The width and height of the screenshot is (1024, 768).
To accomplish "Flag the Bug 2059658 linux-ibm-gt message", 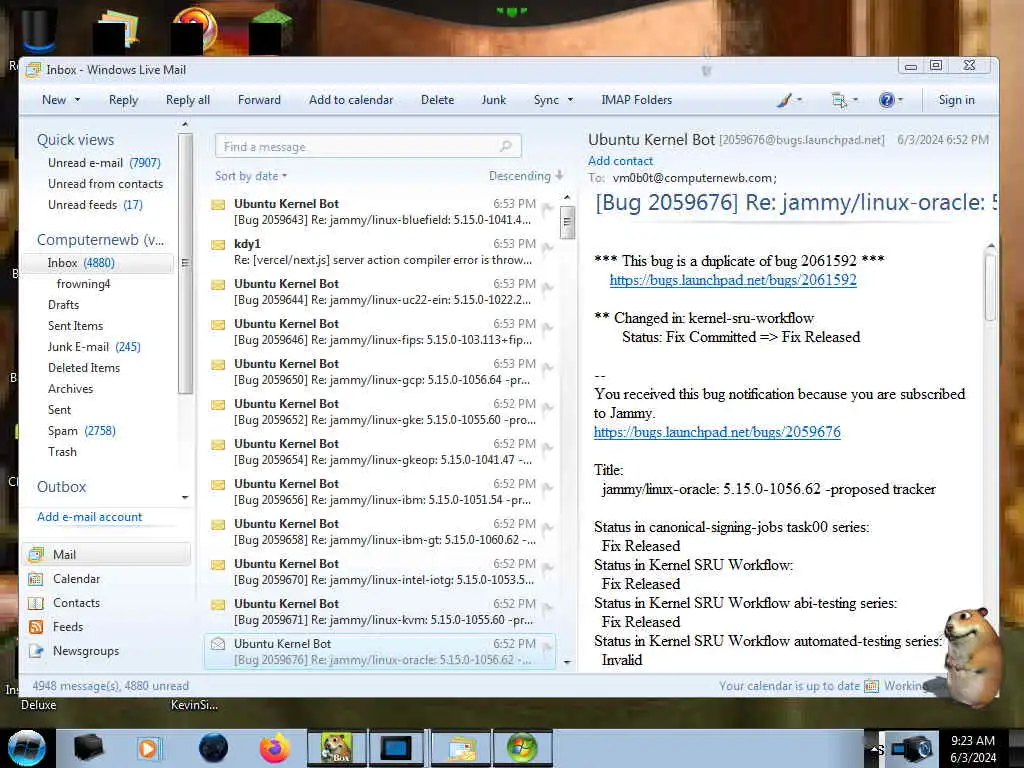I will (548, 528).
